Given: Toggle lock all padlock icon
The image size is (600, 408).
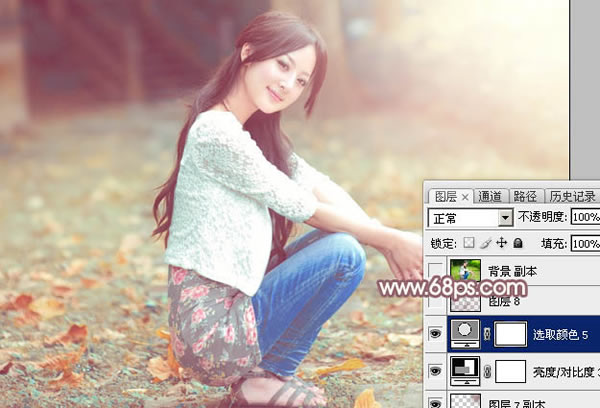Looking at the screenshot, I should pos(518,243).
